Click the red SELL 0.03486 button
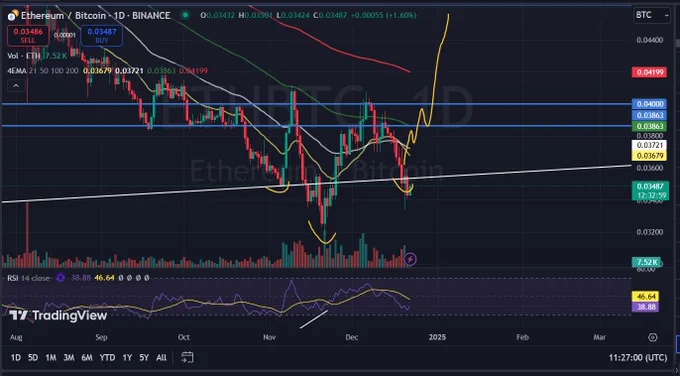 click(x=28, y=36)
